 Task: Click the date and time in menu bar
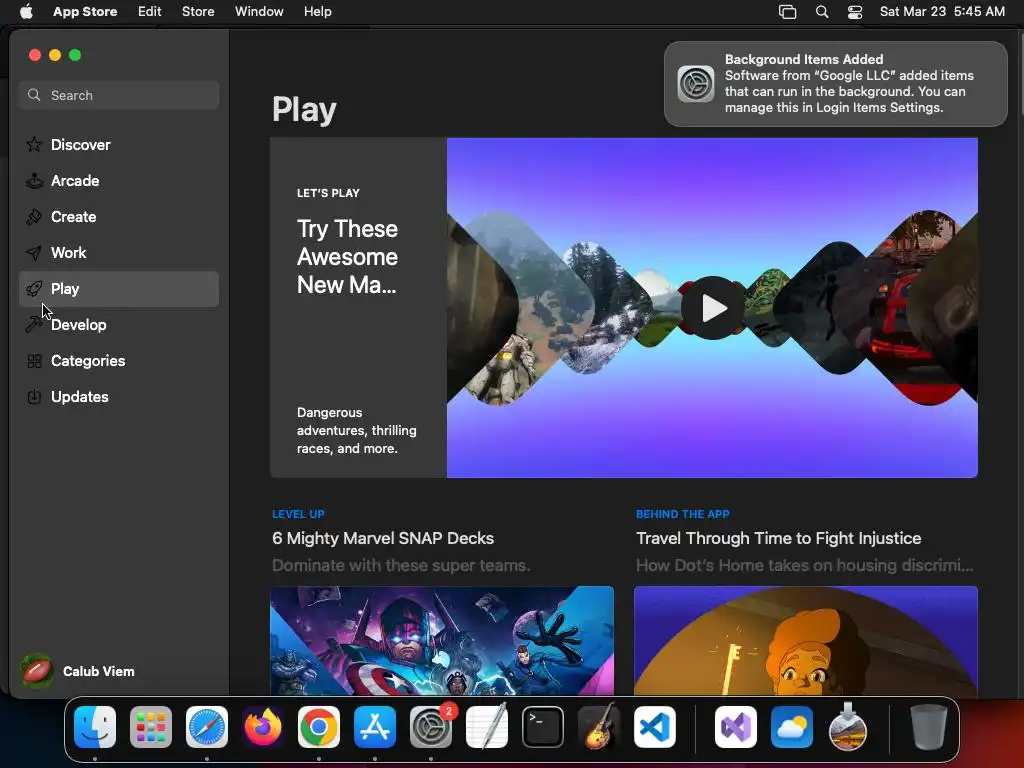[x=942, y=11]
